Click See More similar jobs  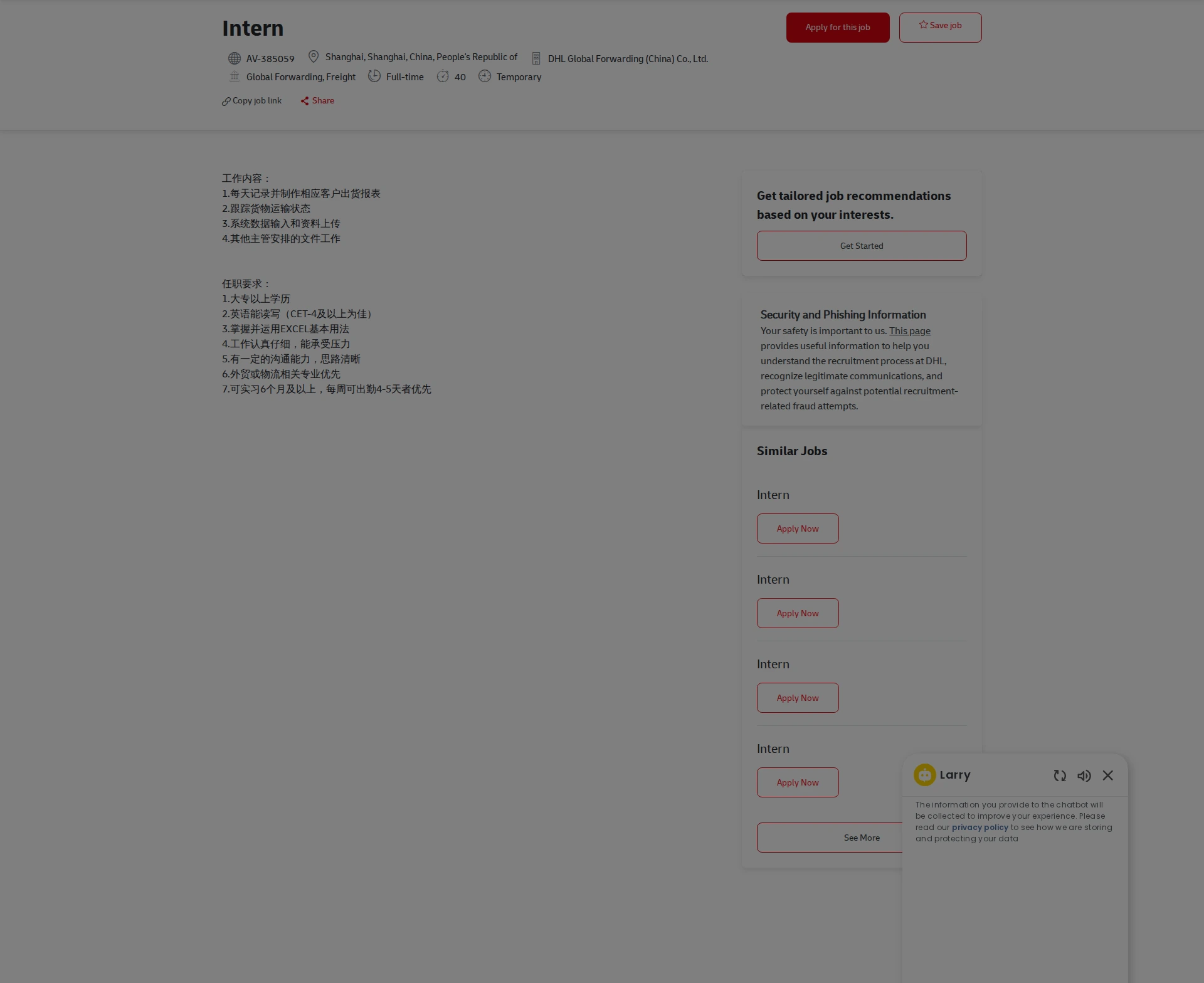pos(861,838)
